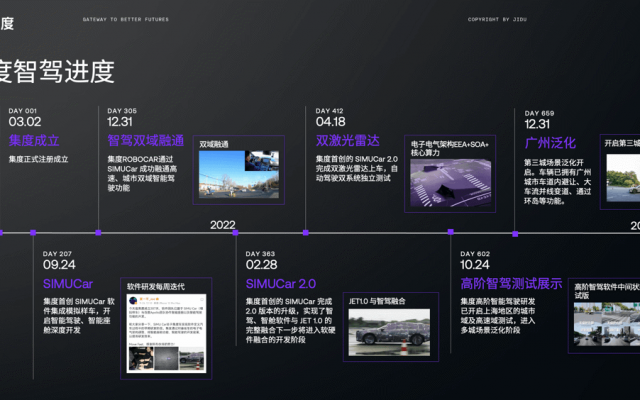Click the COPYRIGHT BY JIDU text
The image size is (640, 400).
tap(497, 19)
